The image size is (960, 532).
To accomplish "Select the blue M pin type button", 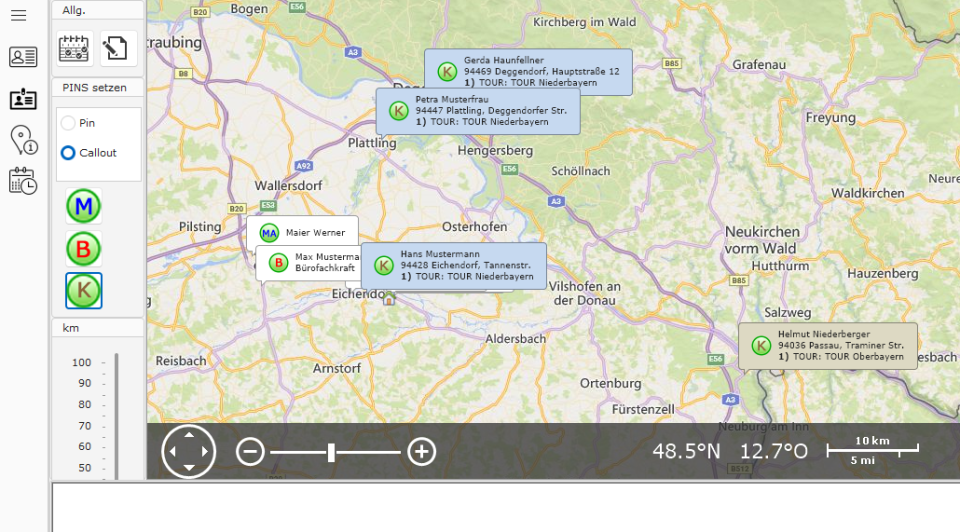I will pos(84,207).
